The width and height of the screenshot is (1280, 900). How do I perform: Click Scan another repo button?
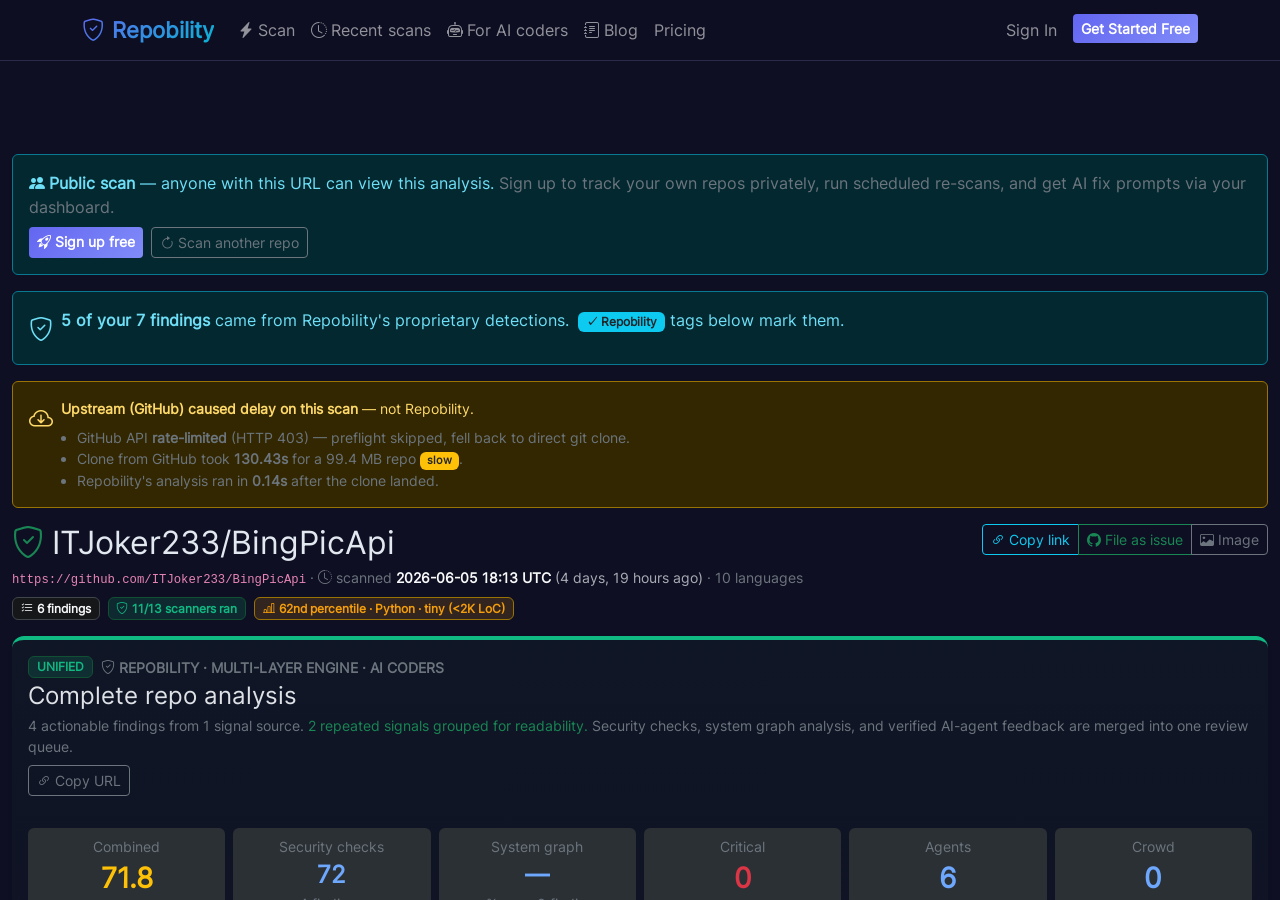coord(229,242)
